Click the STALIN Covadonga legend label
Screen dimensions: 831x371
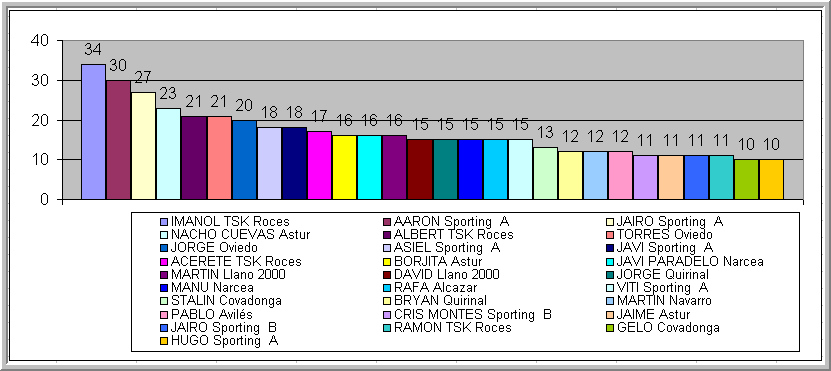tap(226, 301)
